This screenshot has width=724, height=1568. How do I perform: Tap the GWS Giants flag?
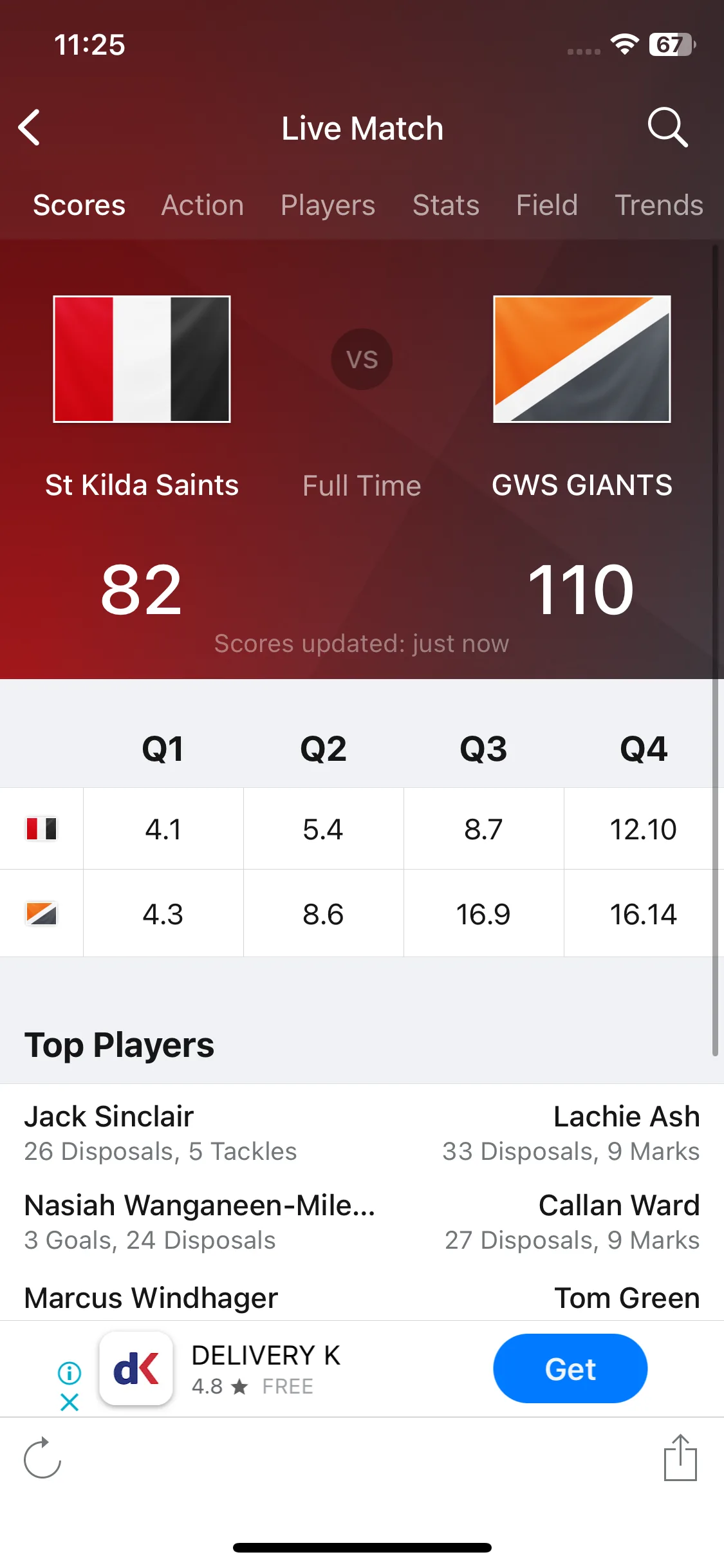click(x=582, y=359)
